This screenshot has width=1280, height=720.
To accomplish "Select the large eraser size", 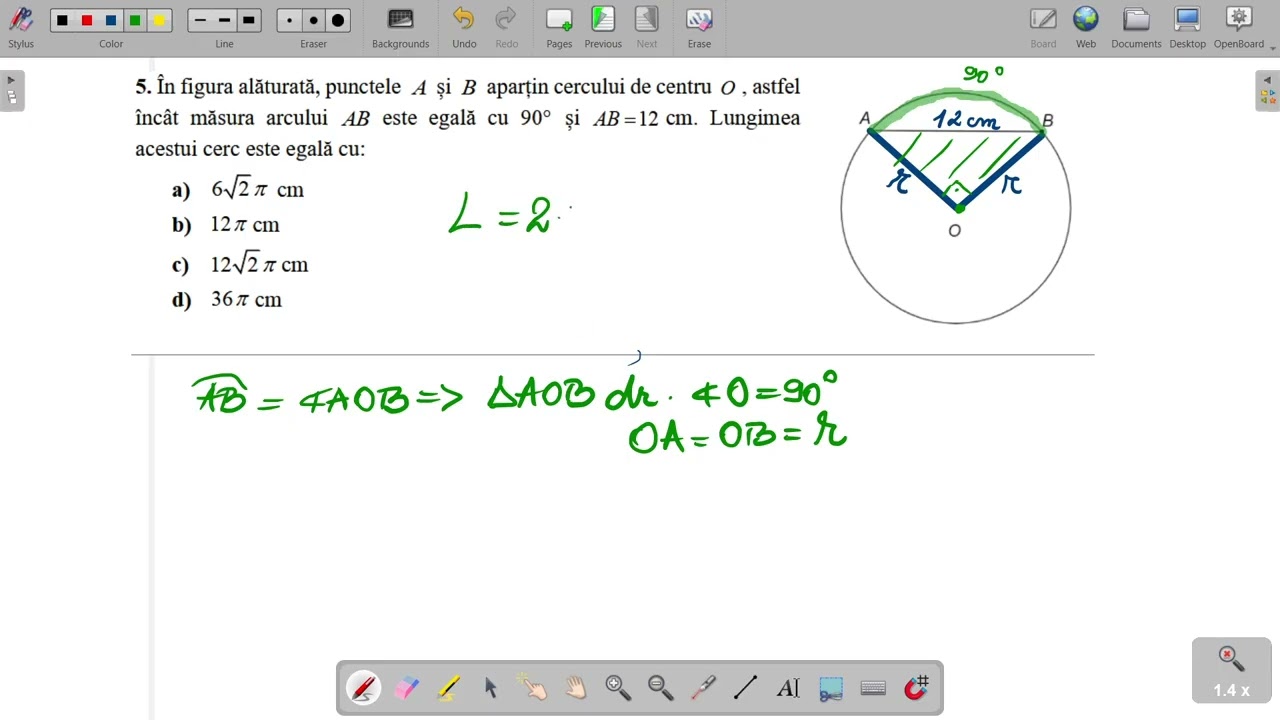I will pyautogui.click(x=338, y=20).
